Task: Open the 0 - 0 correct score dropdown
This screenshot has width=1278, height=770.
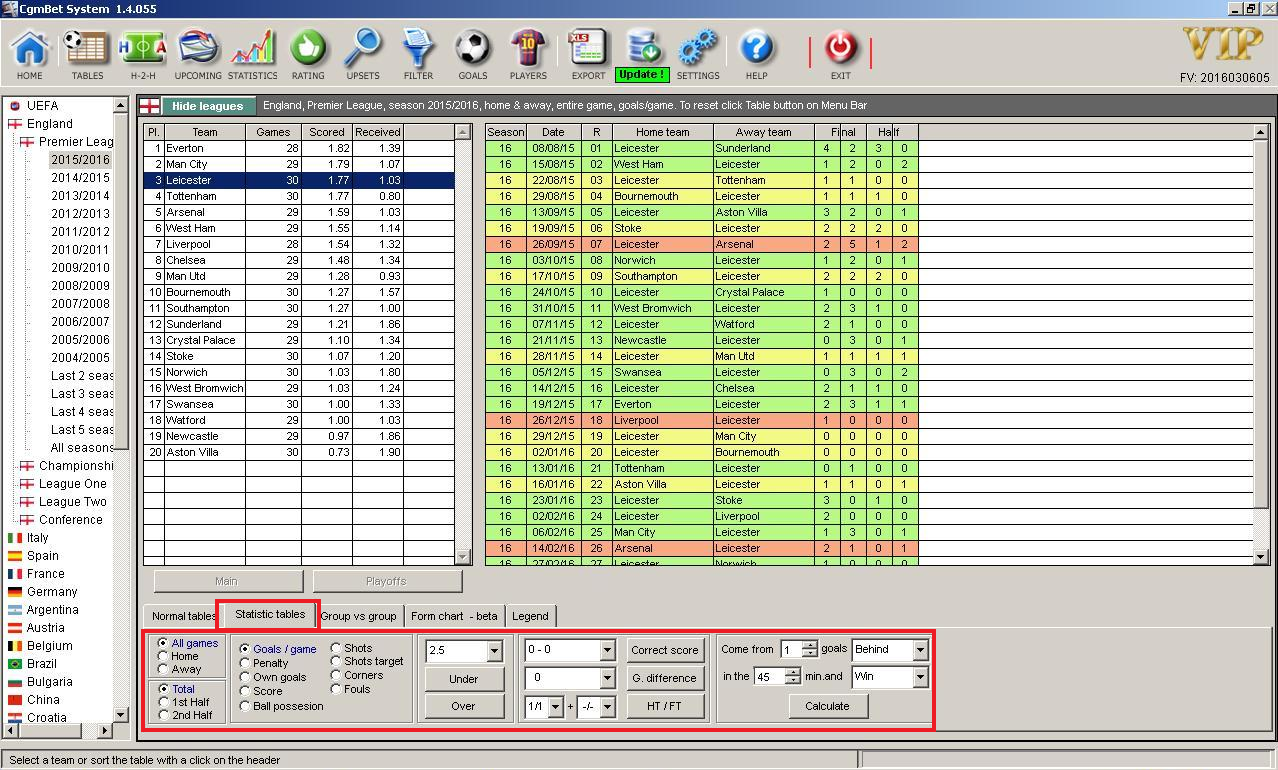Action: (607, 650)
